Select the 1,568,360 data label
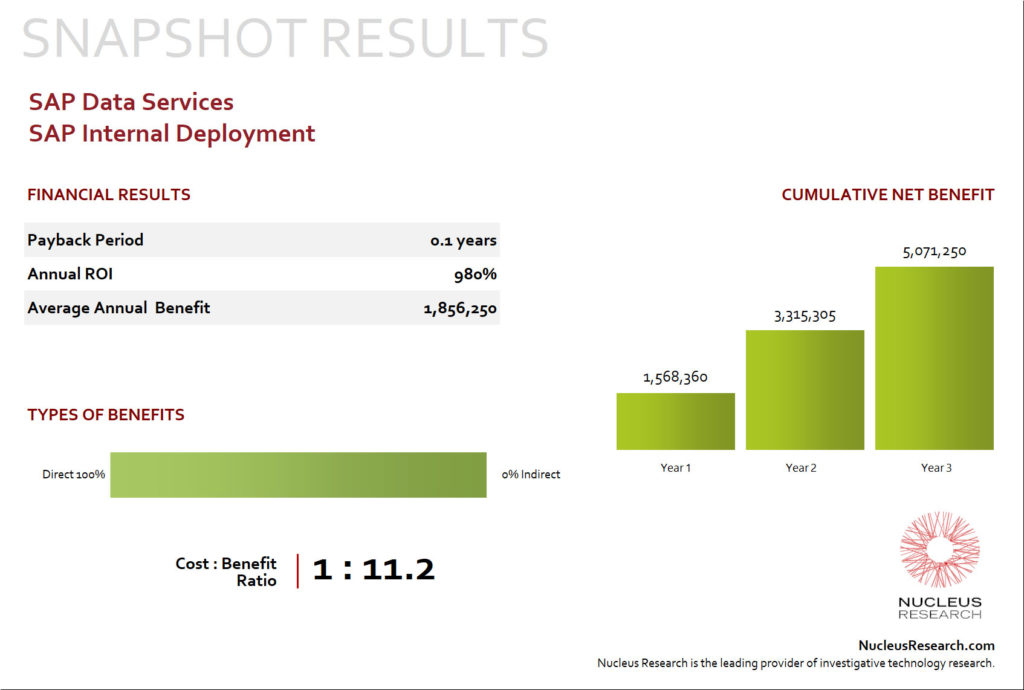This screenshot has height=690, width=1024. [675, 377]
